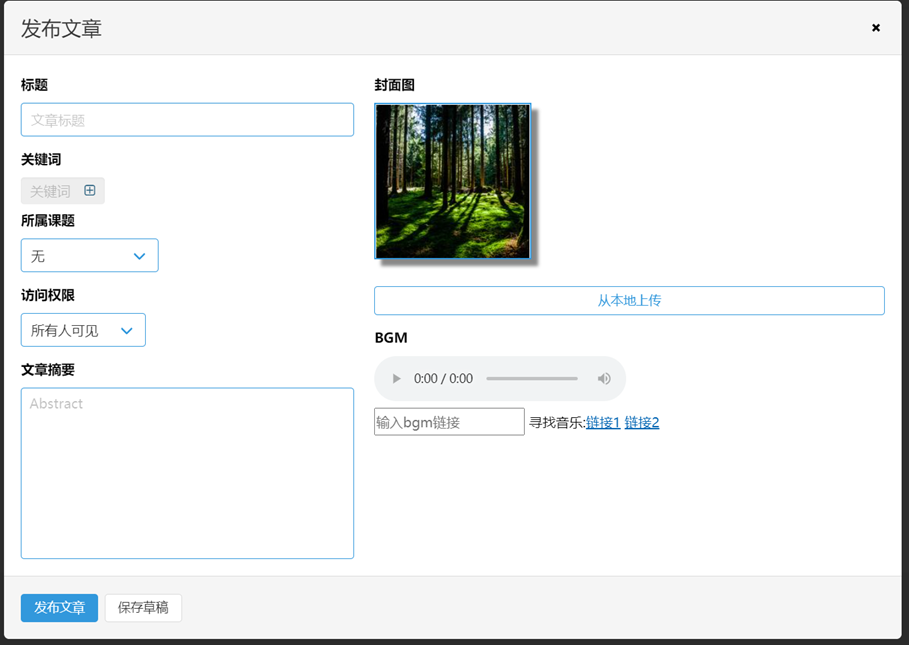Click the 发布文章 publish button
909x645 pixels.
coord(59,608)
